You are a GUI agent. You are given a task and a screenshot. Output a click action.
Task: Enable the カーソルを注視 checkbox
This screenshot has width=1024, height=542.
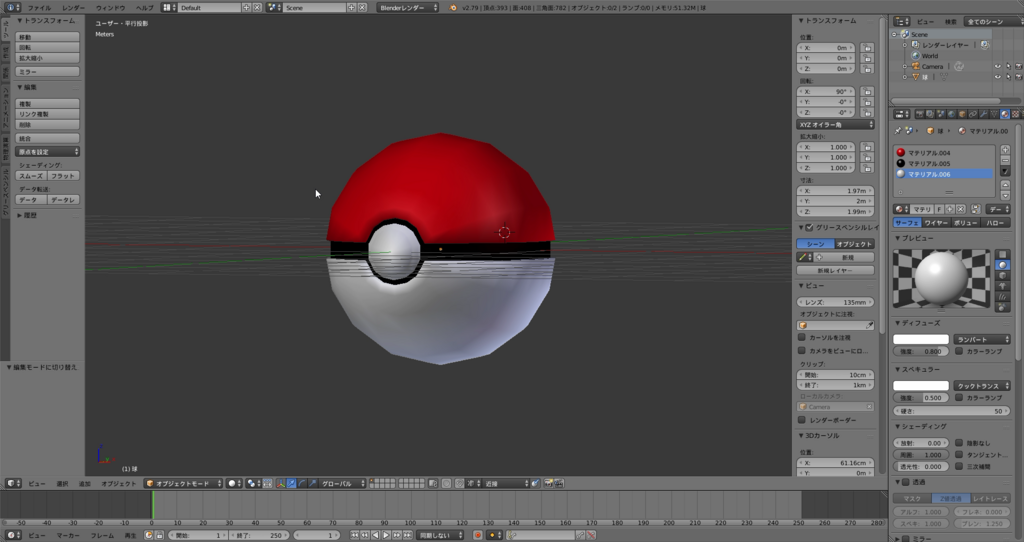click(x=802, y=338)
